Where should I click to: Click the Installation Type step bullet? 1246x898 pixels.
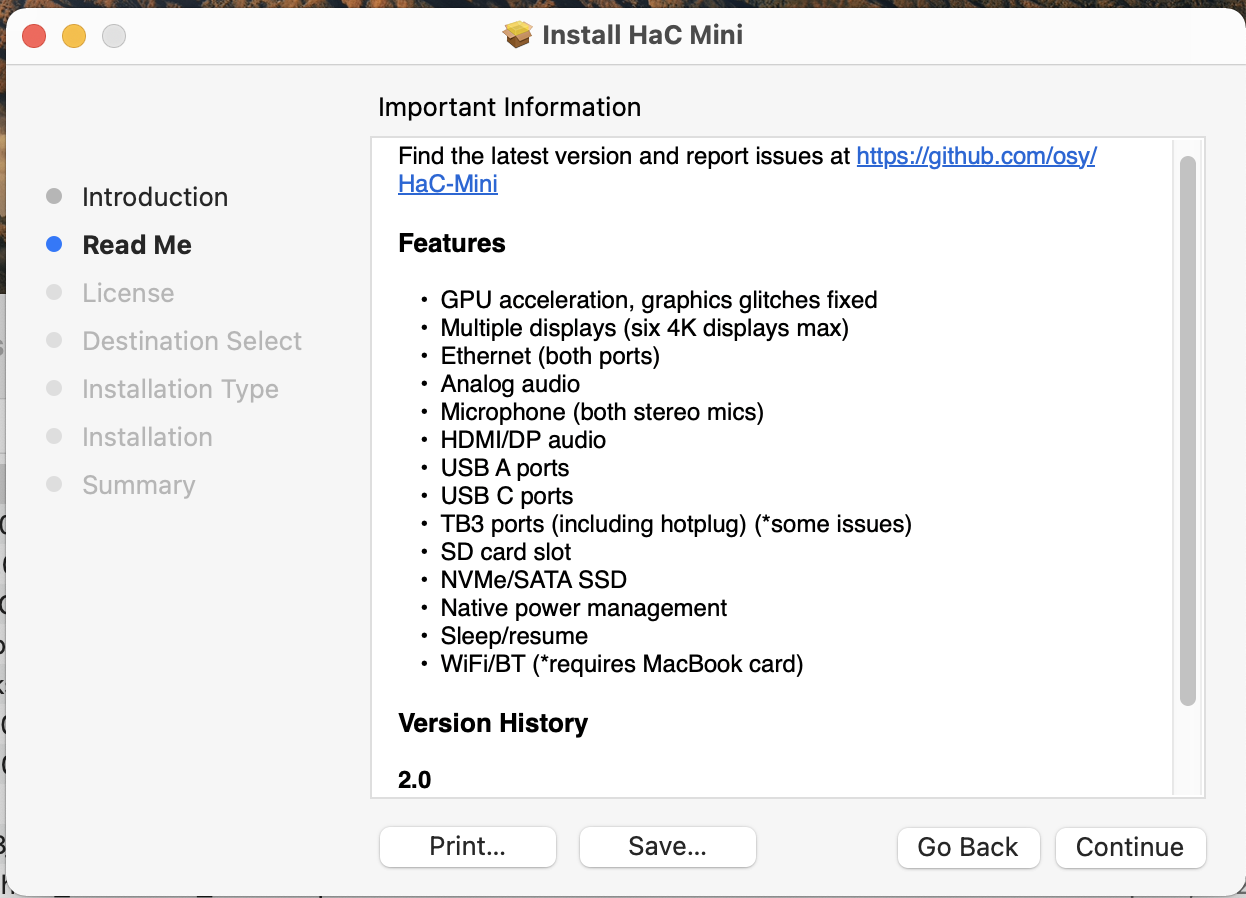(x=55, y=389)
